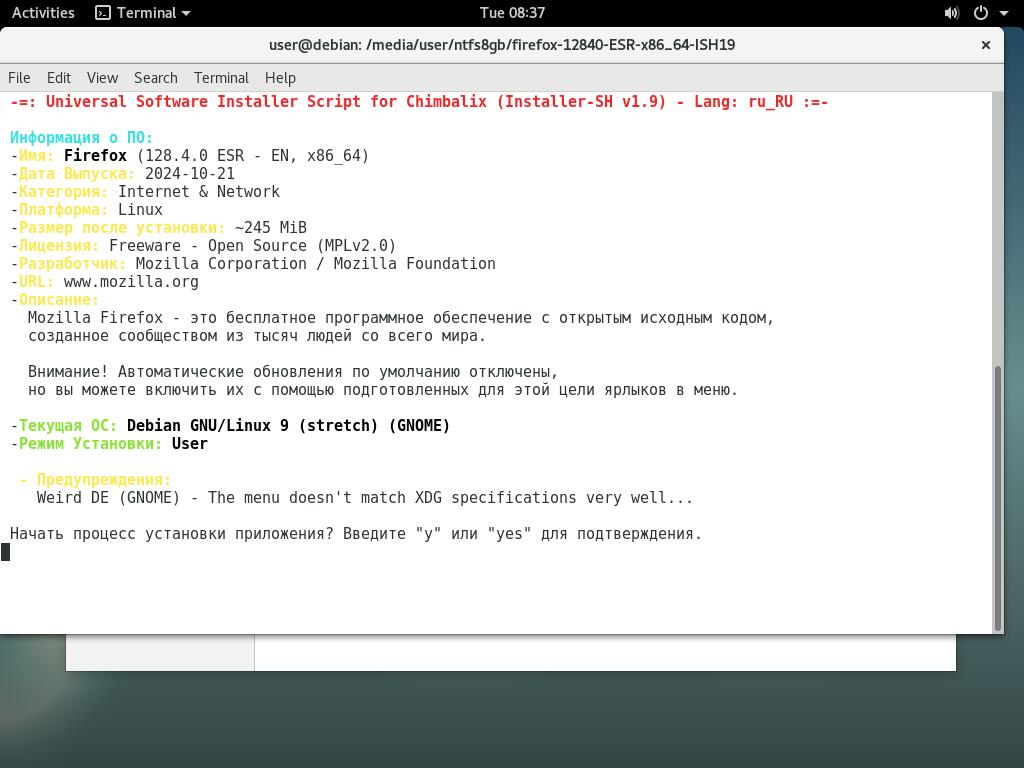Click the 'Internet & Network' category value

(199, 191)
